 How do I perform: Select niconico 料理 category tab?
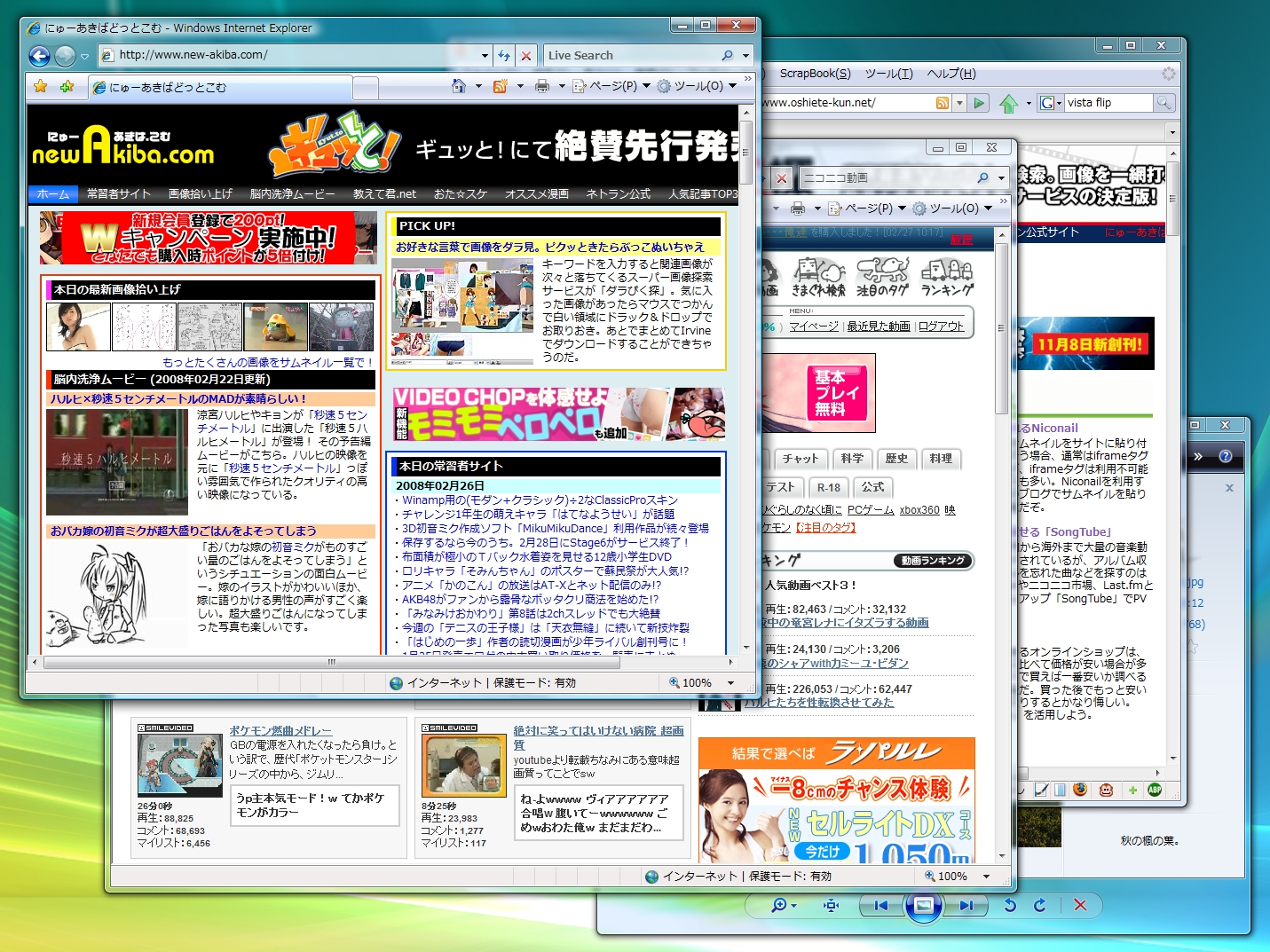click(941, 459)
